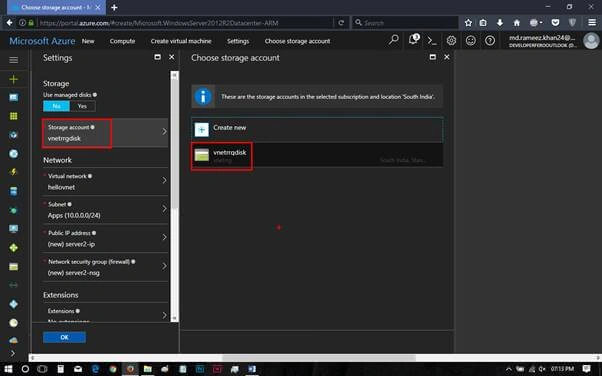Click New breadcrumb item

[x=88, y=41]
